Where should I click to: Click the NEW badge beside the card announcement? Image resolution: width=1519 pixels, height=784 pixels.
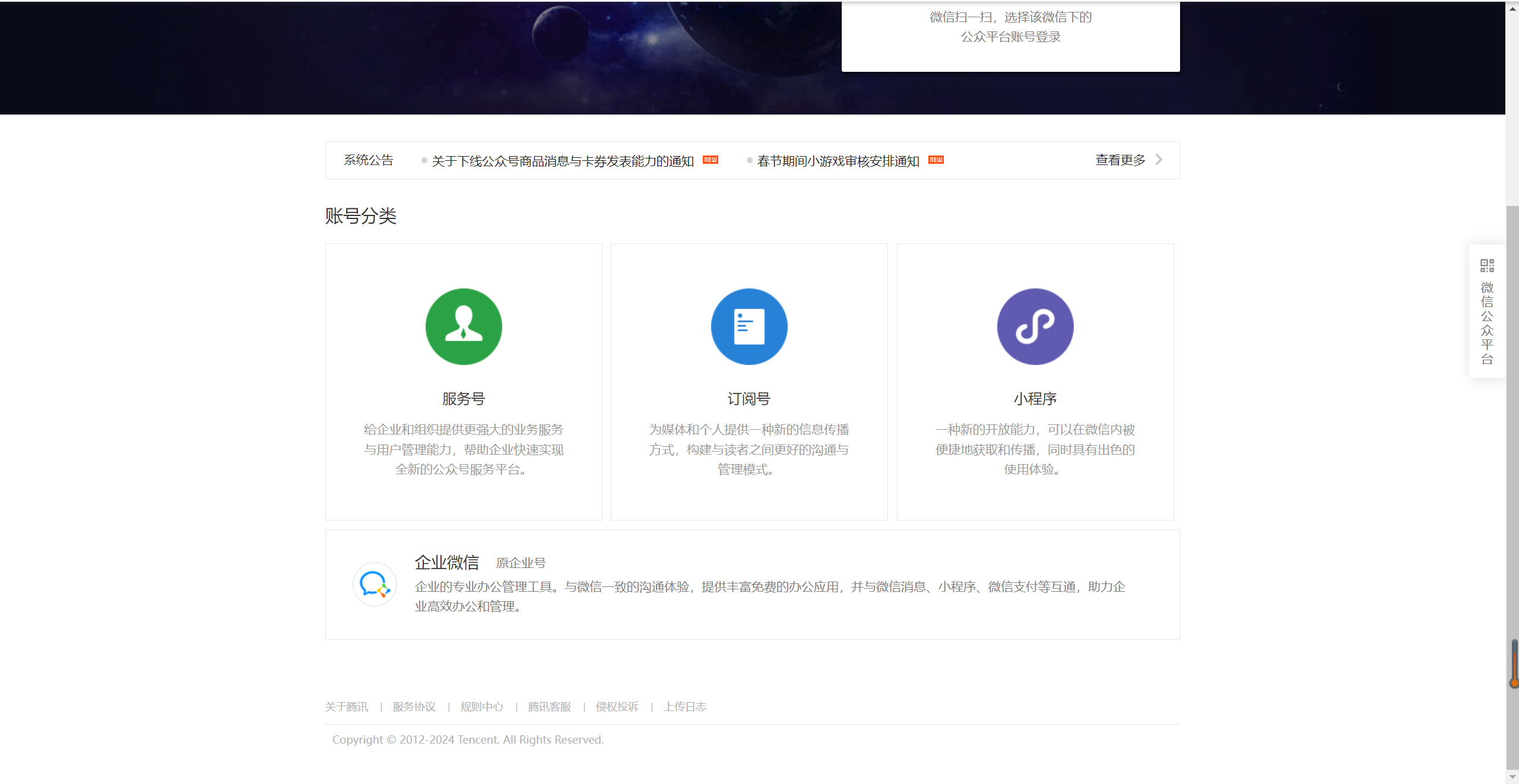(x=711, y=159)
